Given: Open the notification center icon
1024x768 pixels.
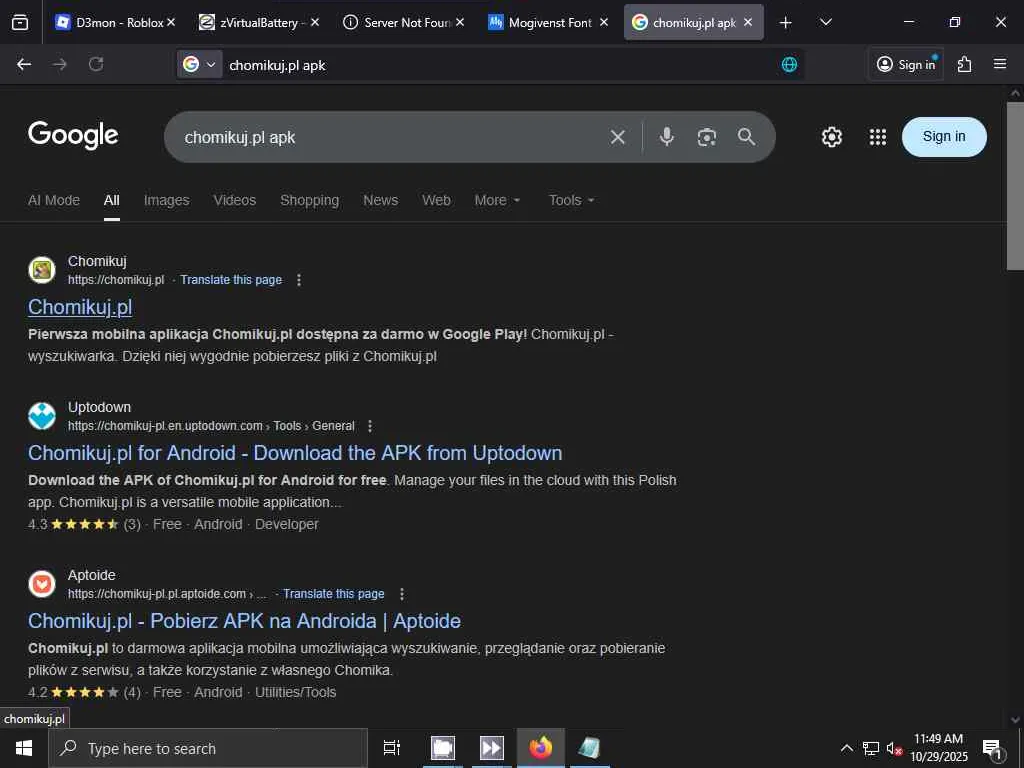Looking at the screenshot, I should coord(993,749).
